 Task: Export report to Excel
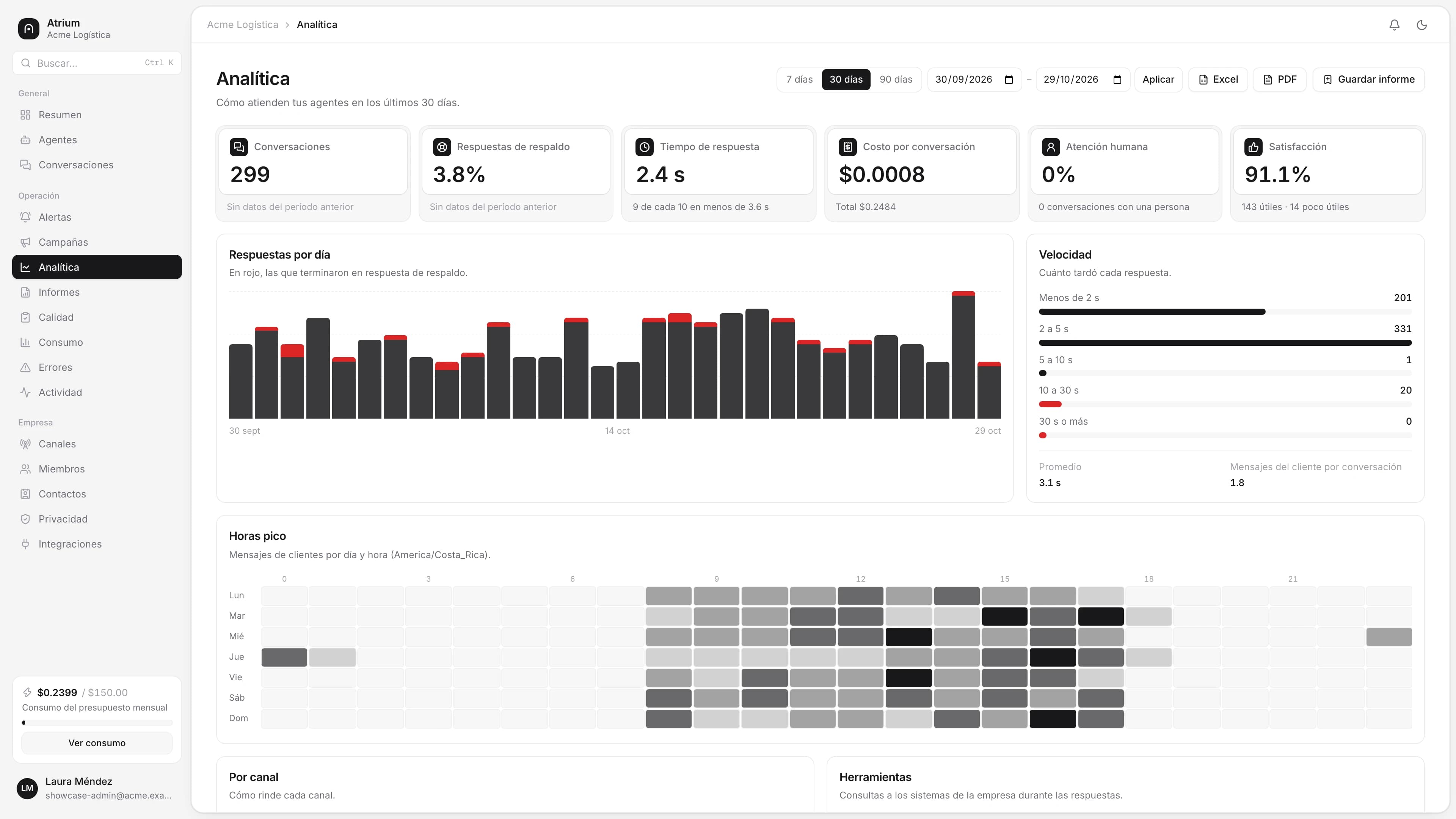click(x=1218, y=79)
